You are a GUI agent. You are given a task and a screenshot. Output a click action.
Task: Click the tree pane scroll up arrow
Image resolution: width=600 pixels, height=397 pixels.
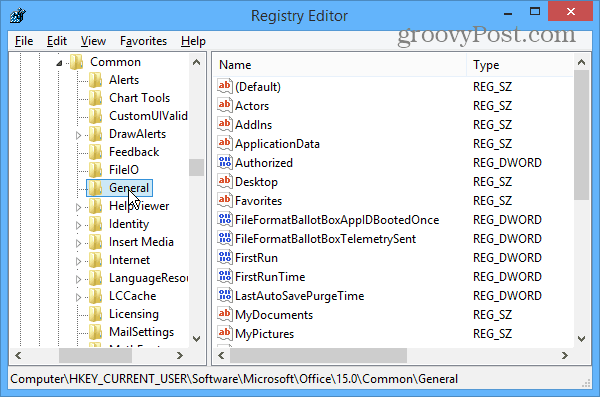pyautogui.click(x=197, y=62)
